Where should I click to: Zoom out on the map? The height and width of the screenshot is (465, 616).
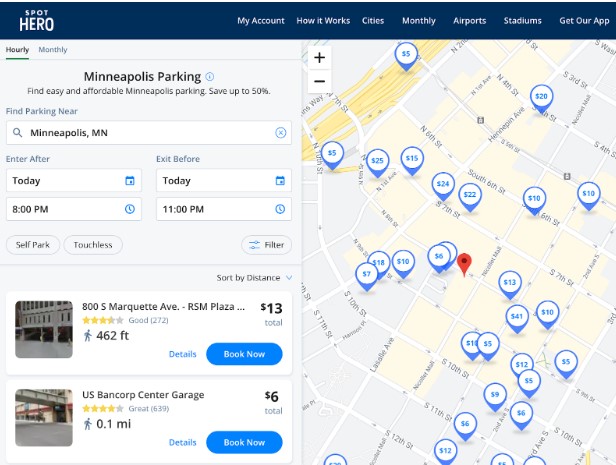tap(319, 81)
